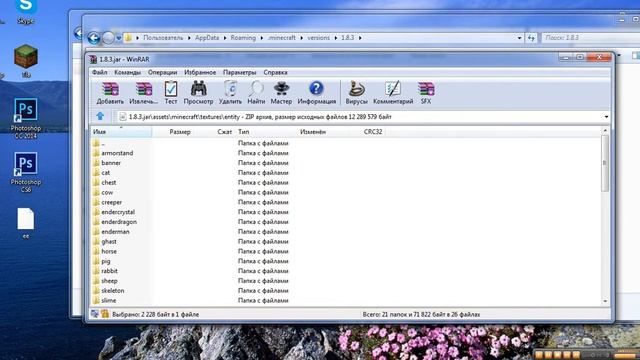Click the Удалить (Delete) toolbar icon
640x360 pixels.
230,93
